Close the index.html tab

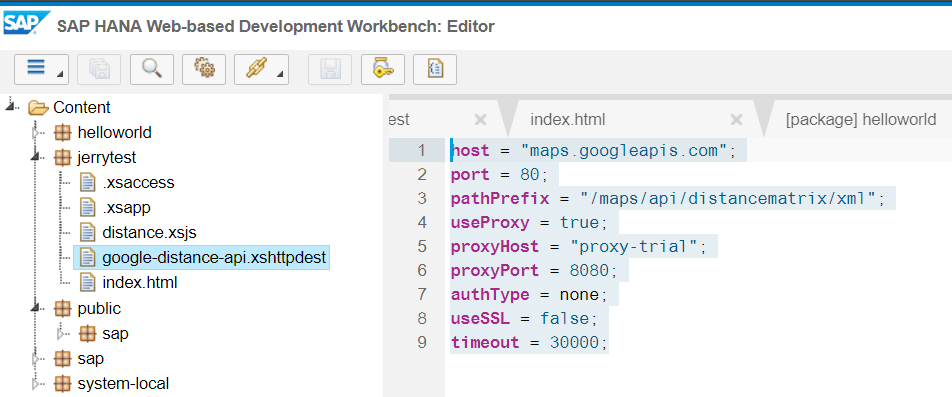coord(736,120)
